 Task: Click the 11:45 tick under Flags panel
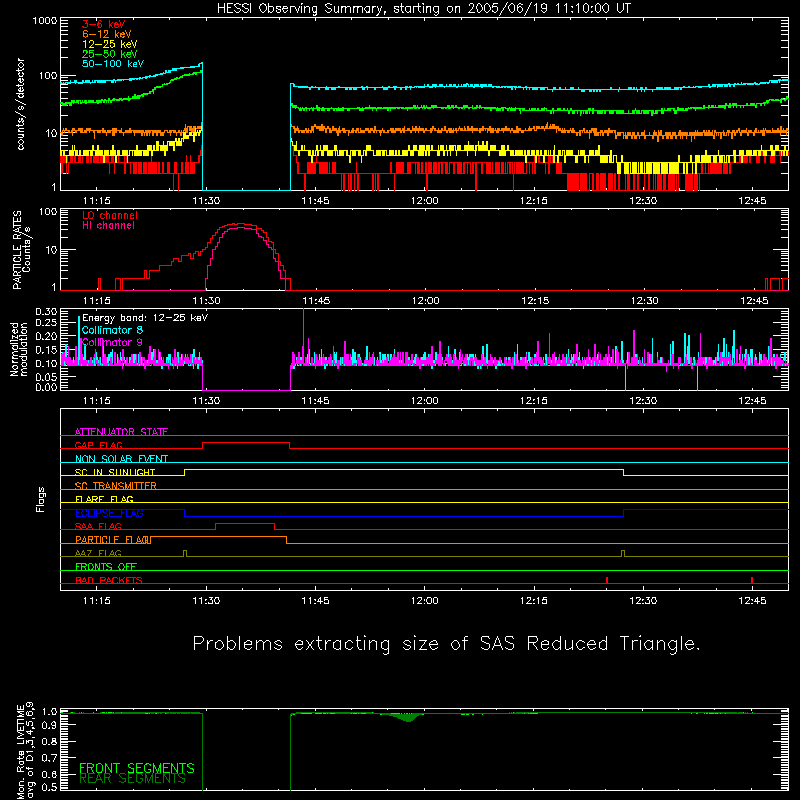pos(315,601)
